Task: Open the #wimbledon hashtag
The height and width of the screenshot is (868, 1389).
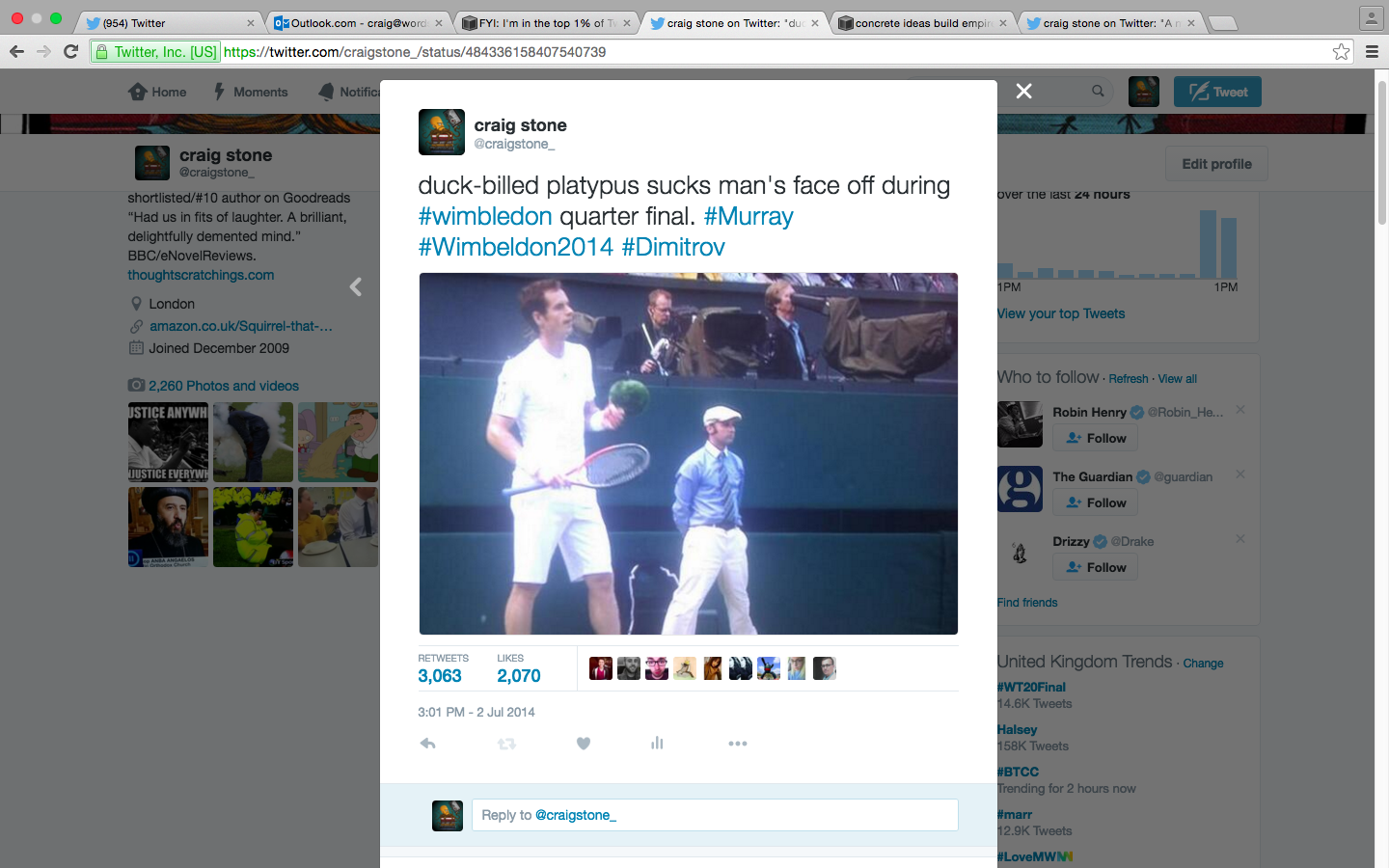Action: pos(485,216)
